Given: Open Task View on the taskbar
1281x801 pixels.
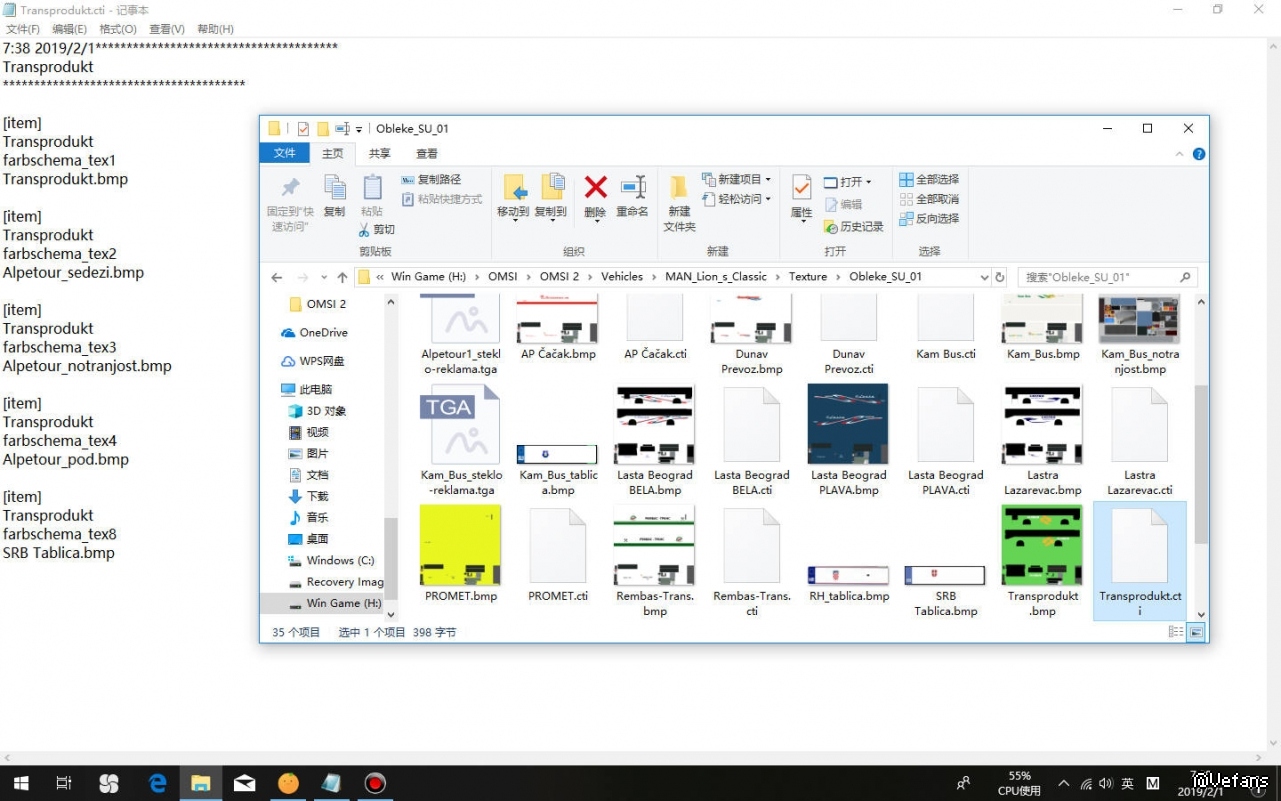Looking at the screenshot, I should [x=64, y=783].
